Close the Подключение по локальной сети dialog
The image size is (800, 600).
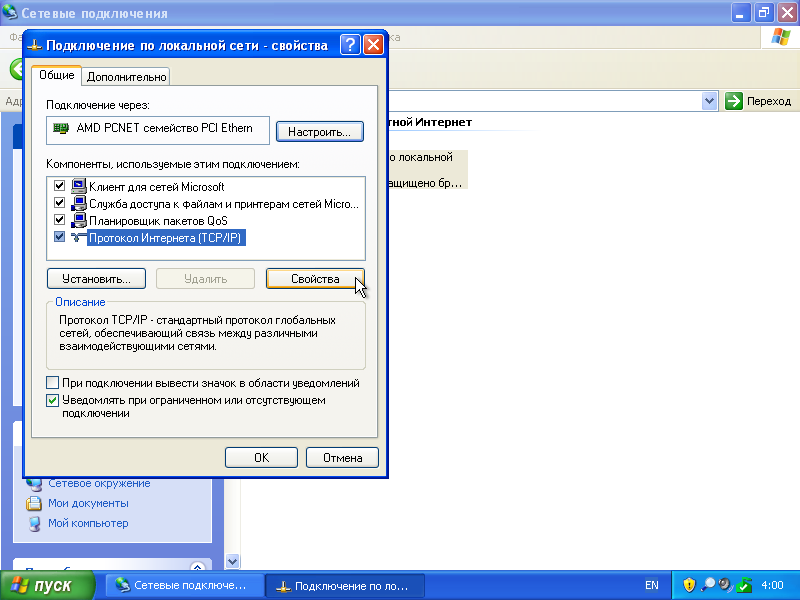[x=373, y=45]
